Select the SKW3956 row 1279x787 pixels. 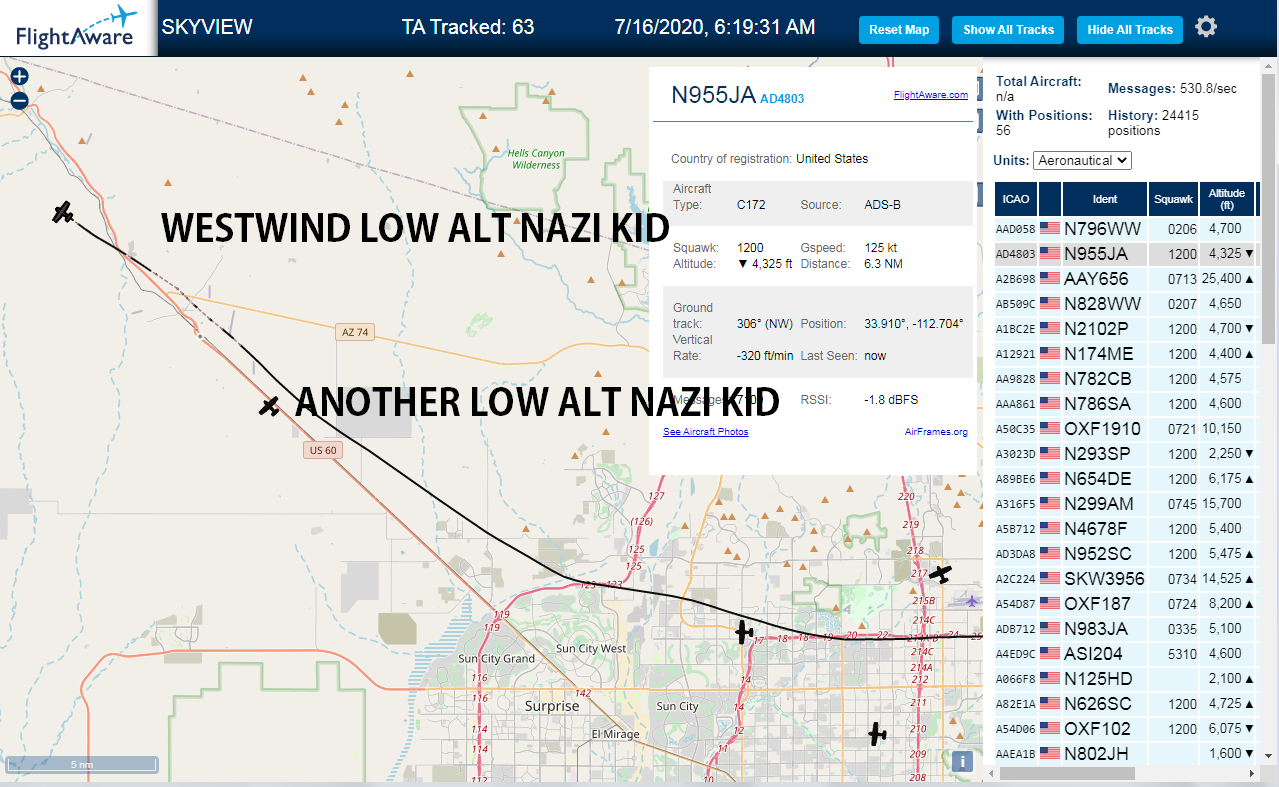pyautogui.click(x=1125, y=579)
